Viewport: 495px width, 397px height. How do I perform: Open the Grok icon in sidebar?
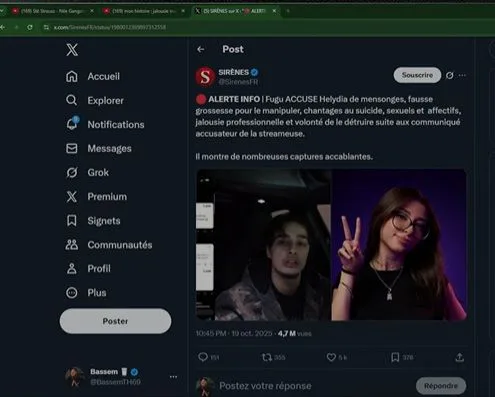72,172
